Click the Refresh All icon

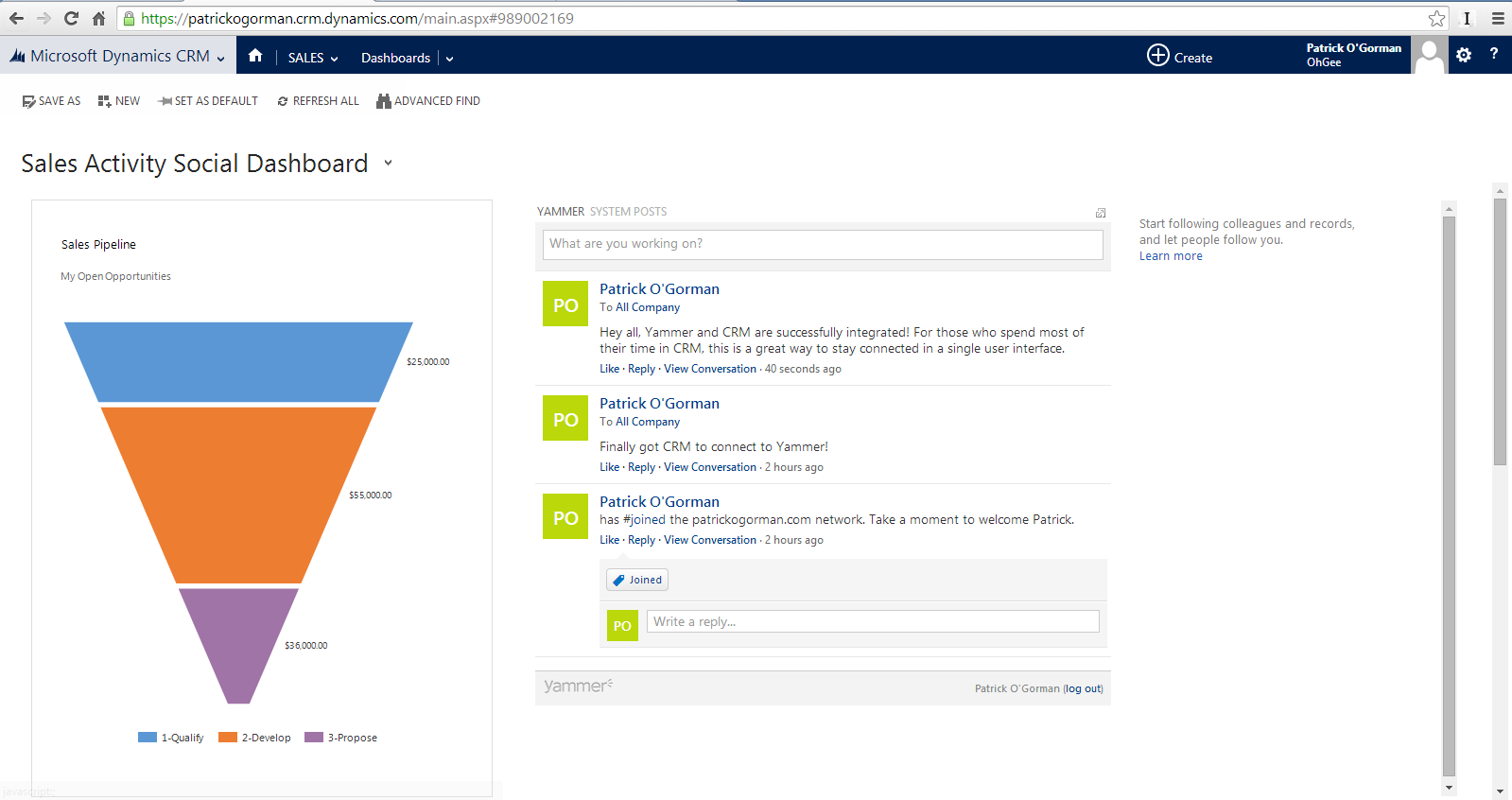coord(283,101)
